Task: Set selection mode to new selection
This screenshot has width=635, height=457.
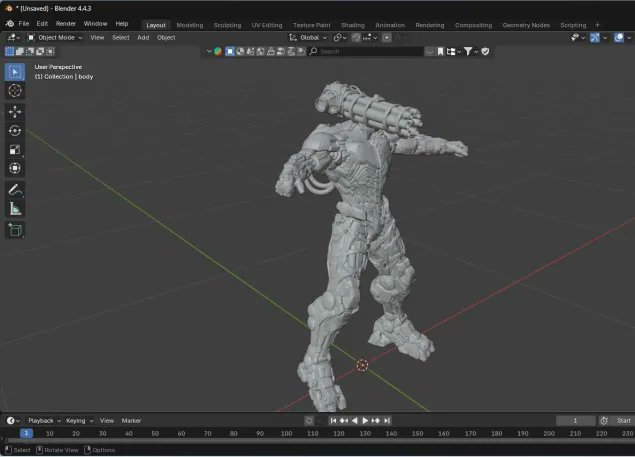Action: (x=9, y=51)
